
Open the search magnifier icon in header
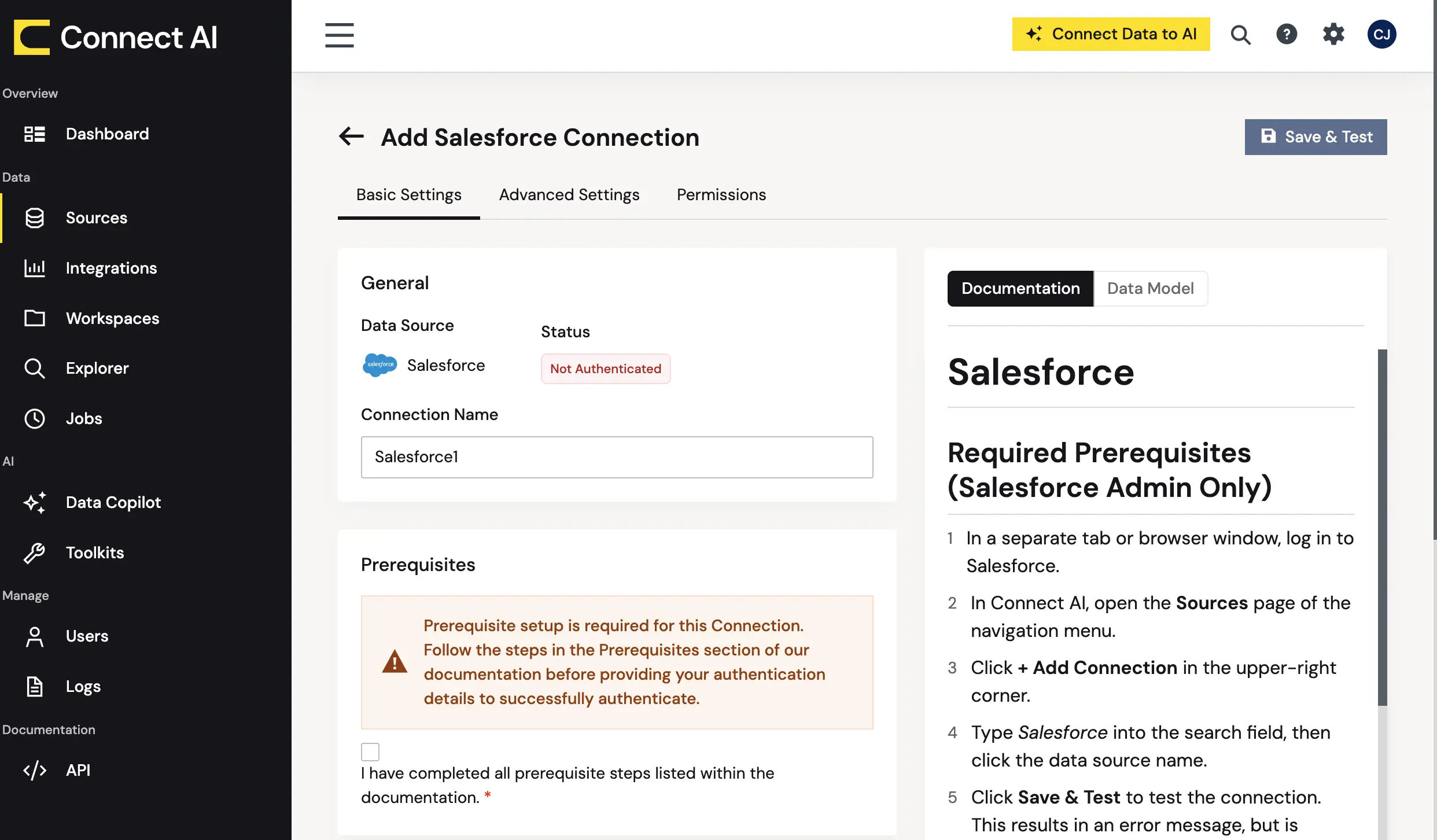tap(1240, 34)
